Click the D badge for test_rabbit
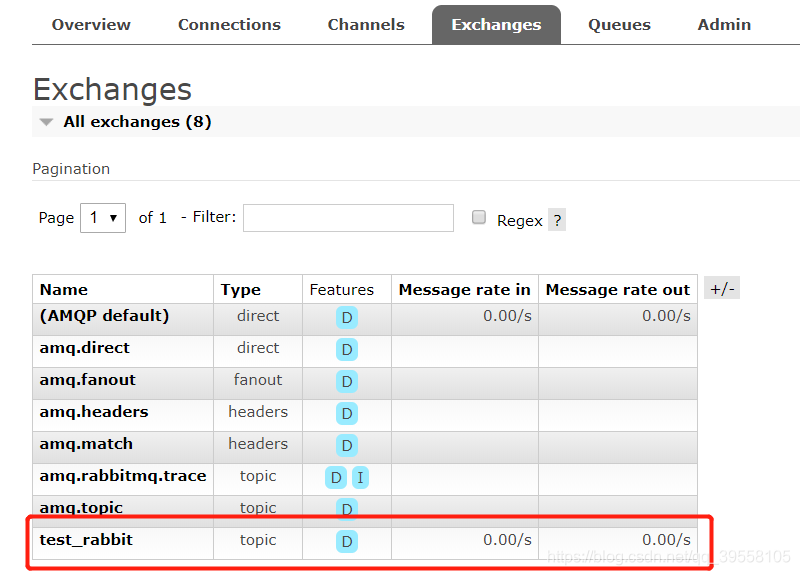This screenshot has height=575, width=800. point(347,542)
